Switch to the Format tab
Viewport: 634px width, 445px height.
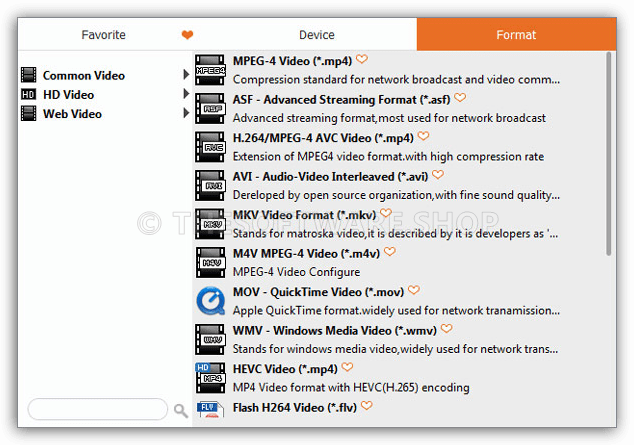click(x=516, y=35)
